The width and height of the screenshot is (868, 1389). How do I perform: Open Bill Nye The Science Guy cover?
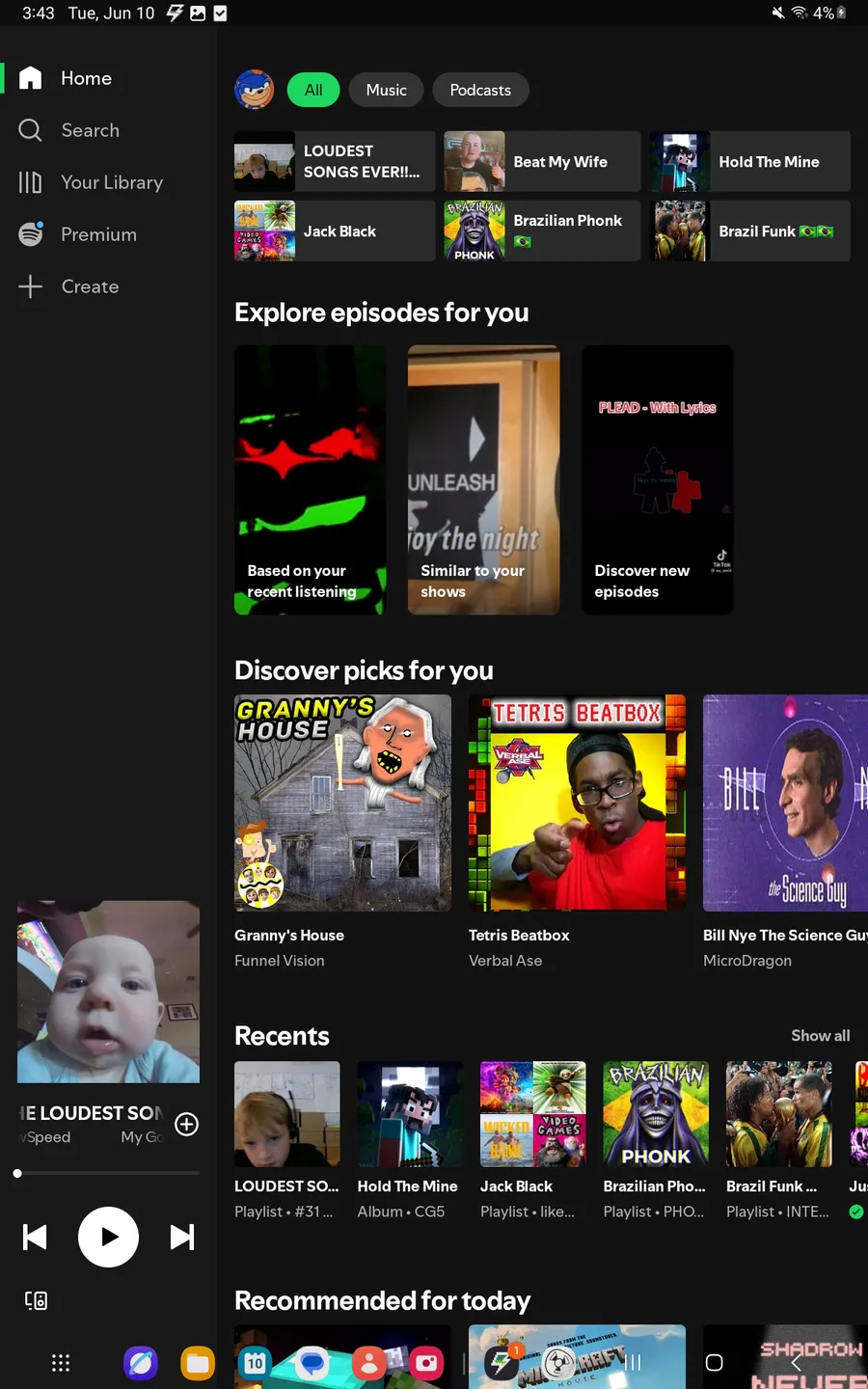tap(785, 803)
